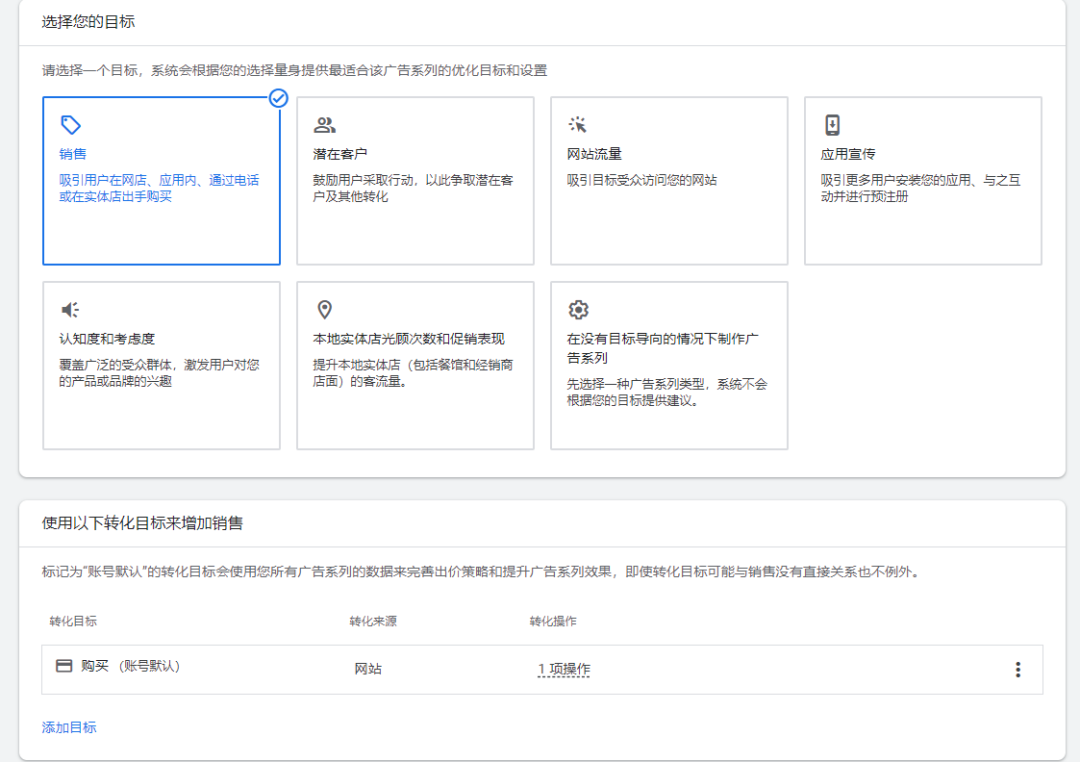Screen dimensions: 1080x762
Task: Click the 使用以下转化目标来增加销售 heading
Action: [x=142, y=524]
